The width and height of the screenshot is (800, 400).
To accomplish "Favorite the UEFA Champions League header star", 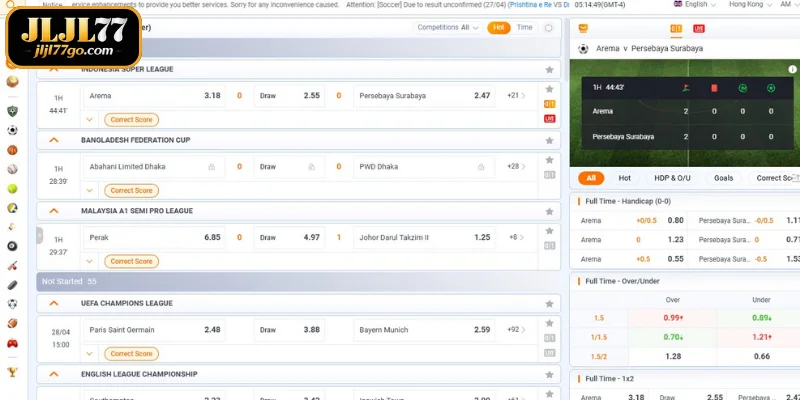I will point(549,304).
